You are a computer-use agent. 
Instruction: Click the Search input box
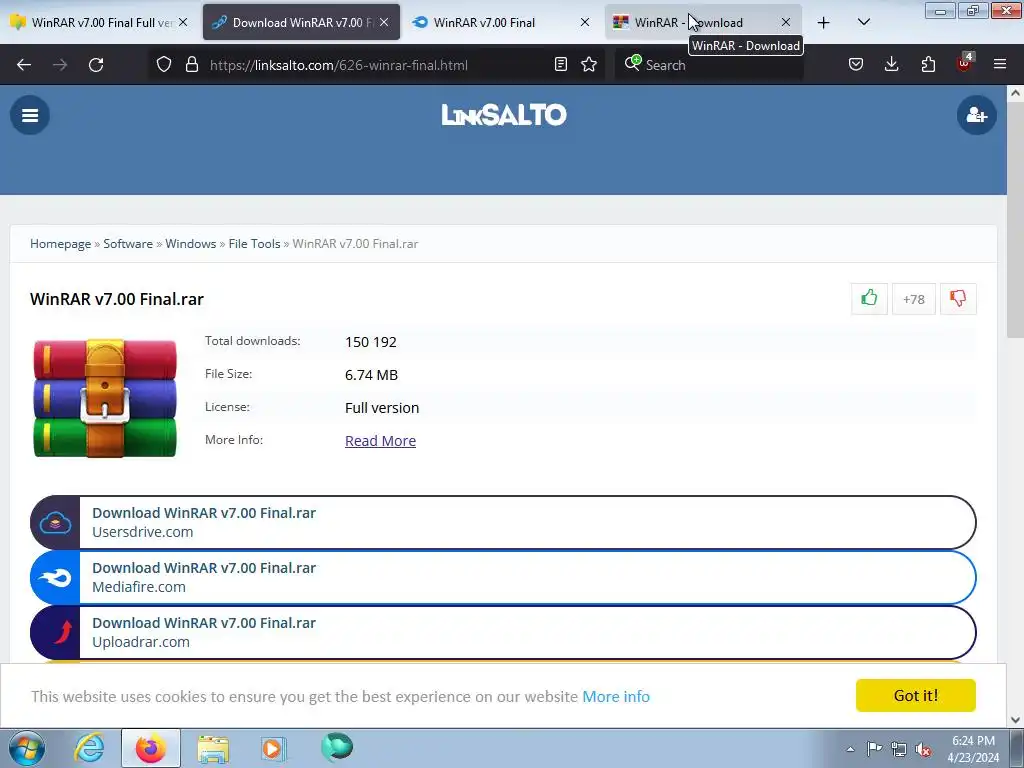tap(709, 65)
